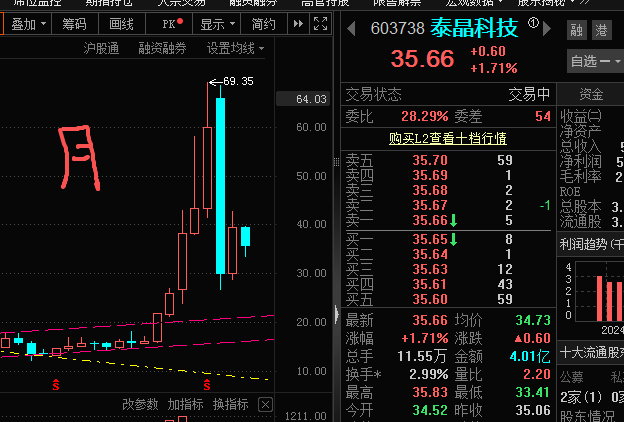Click the left red S signal marker
Viewport: 624px width, 422px height.
(56, 385)
